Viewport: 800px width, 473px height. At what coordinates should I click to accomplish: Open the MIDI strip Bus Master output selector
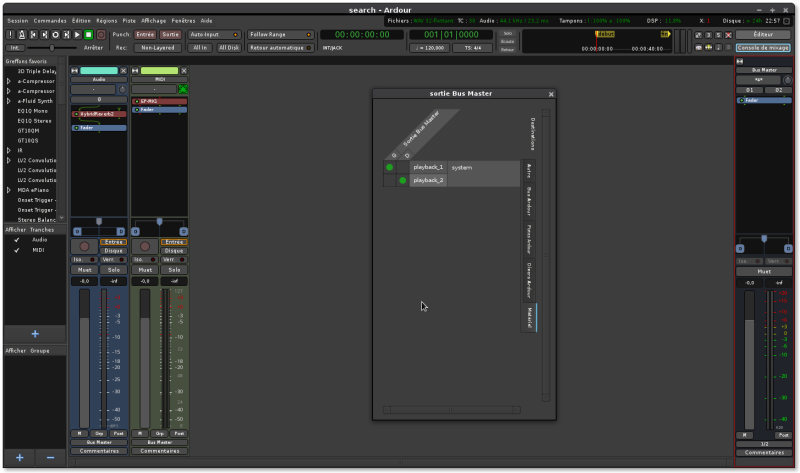click(x=160, y=442)
